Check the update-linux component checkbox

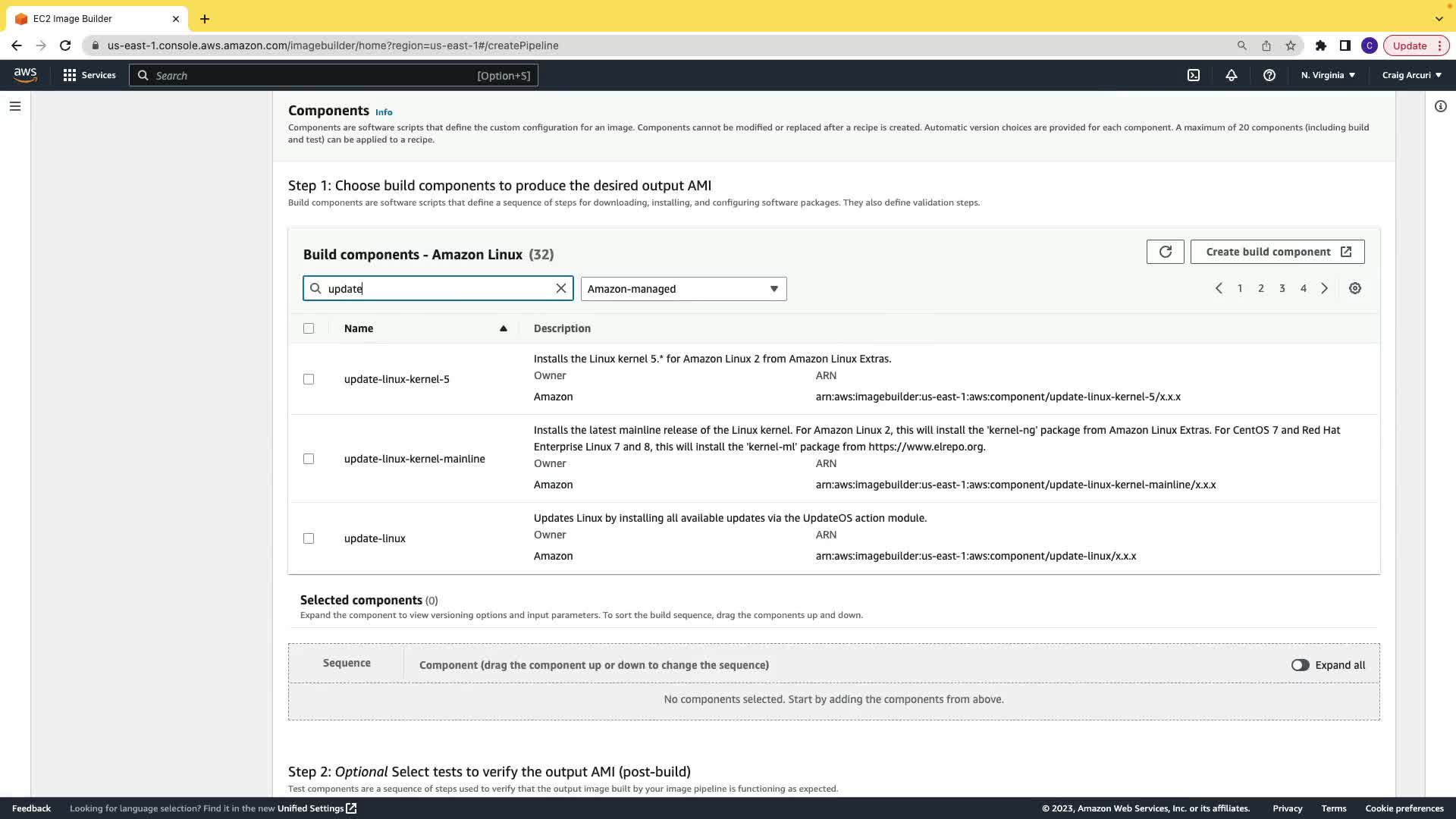pos(309,538)
